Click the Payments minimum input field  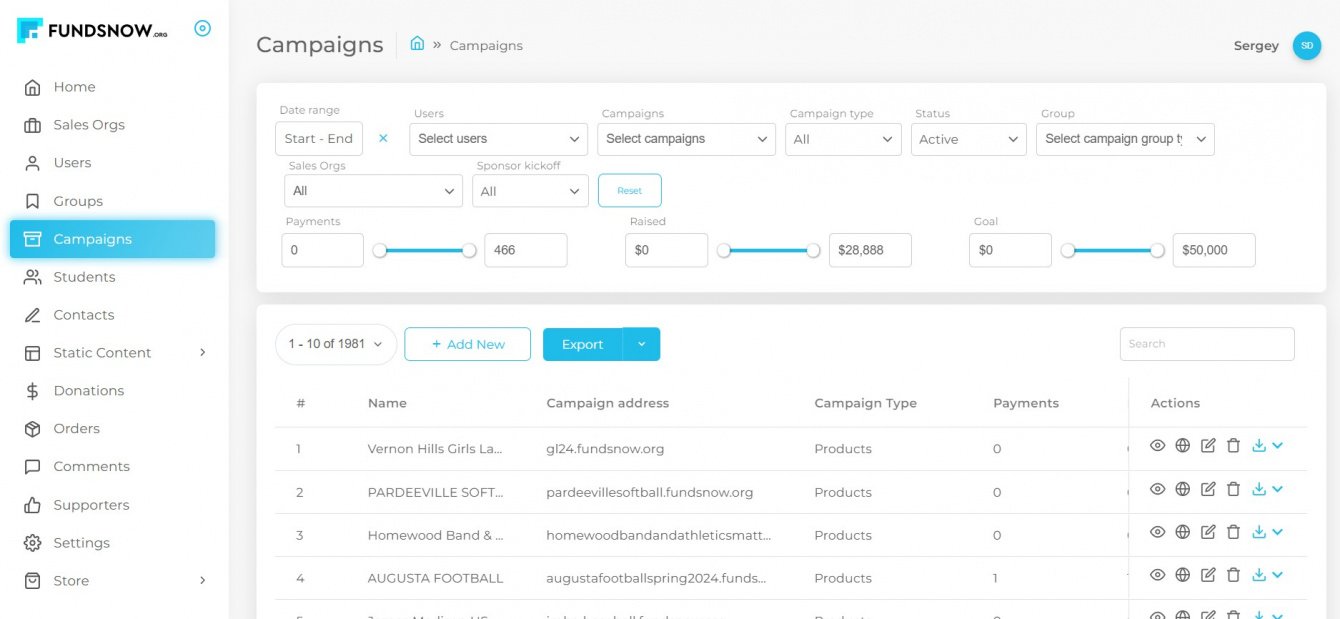[322, 250]
